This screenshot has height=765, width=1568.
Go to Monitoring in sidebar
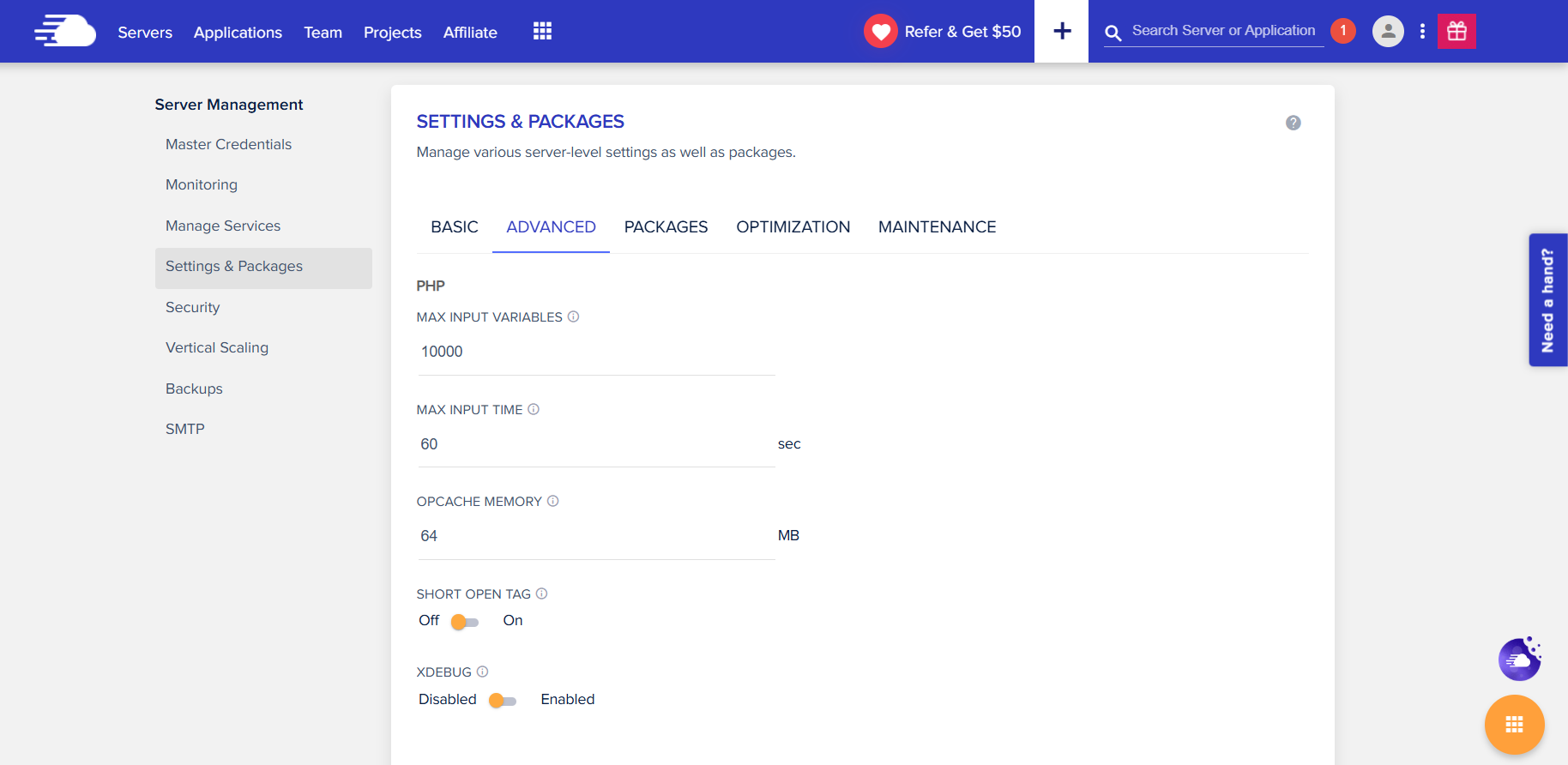[x=202, y=184]
